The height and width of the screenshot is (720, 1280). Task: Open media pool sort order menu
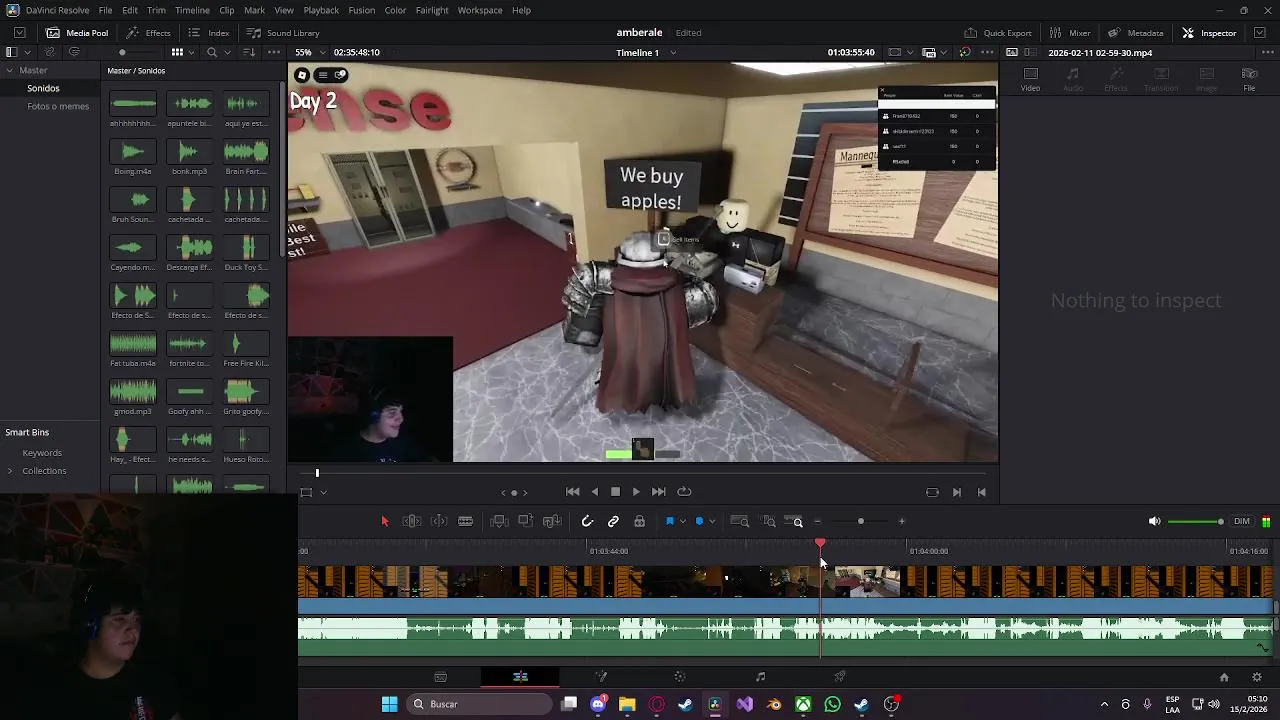(x=250, y=52)
